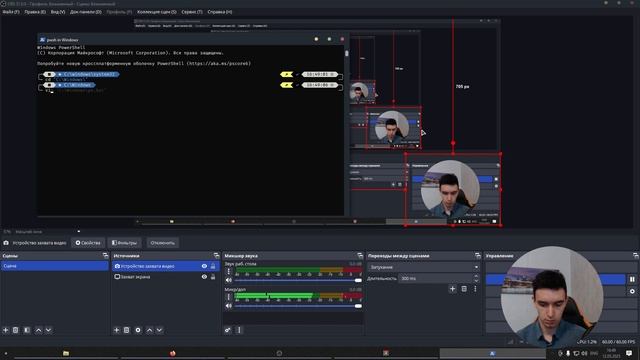This screenshot has width=640, height=360.
Task: Undock the Controls panel via float icon
Action: tap(636, 256)
